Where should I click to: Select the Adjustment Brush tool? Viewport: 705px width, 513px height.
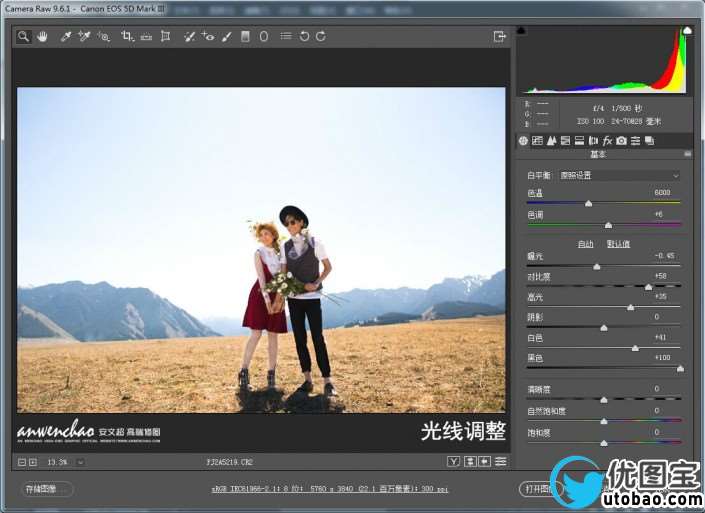click(x=227, y=37)
